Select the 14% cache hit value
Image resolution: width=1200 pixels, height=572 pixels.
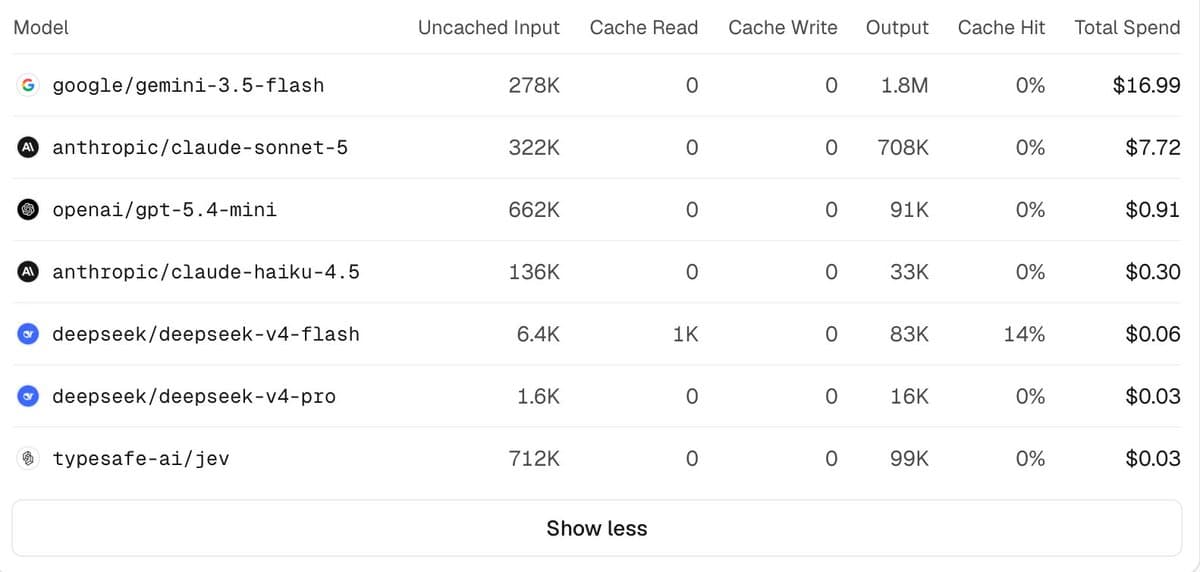1024,334
